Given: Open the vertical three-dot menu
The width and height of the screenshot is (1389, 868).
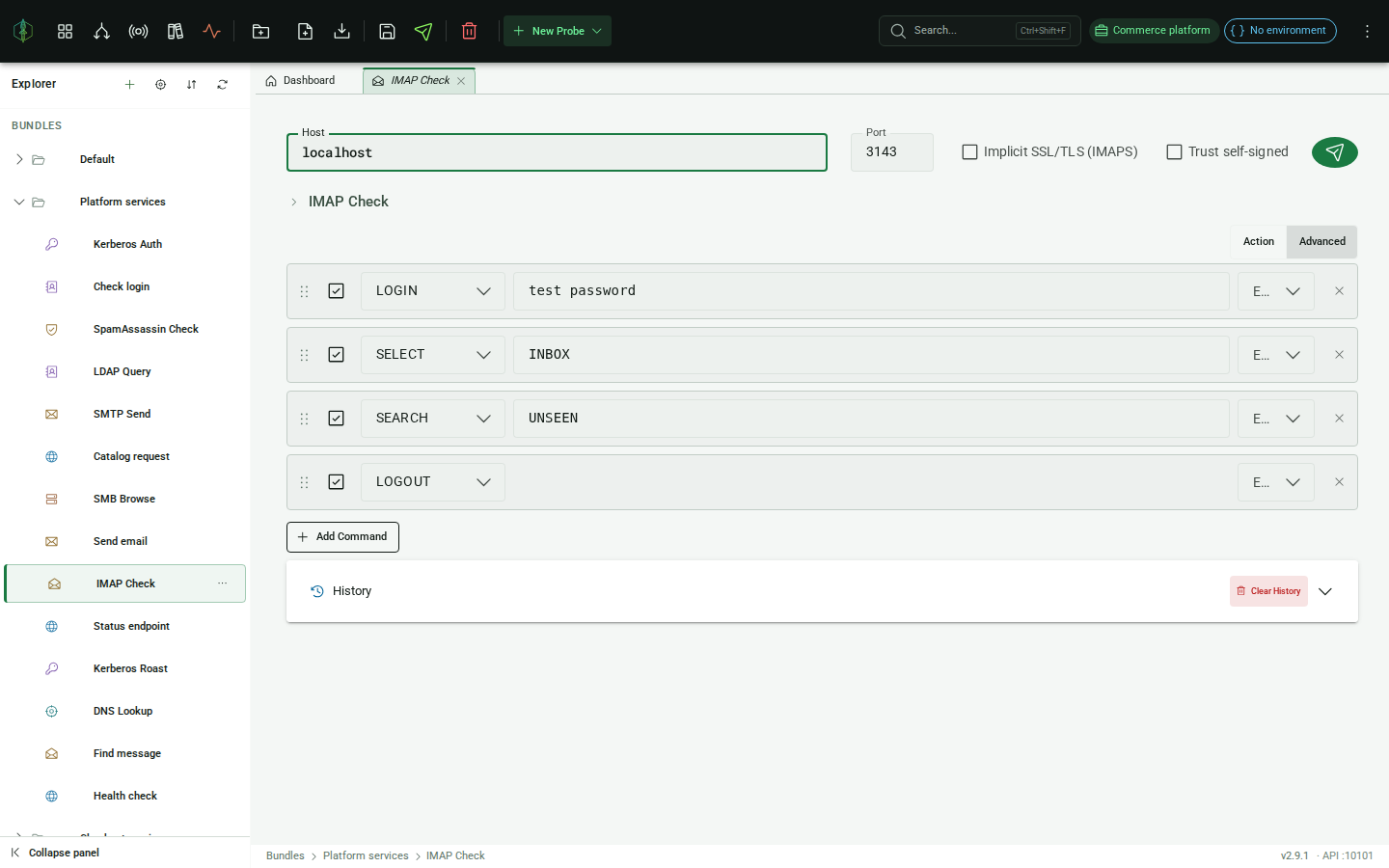Looking at the screenshot, I should click(1367, 31).
